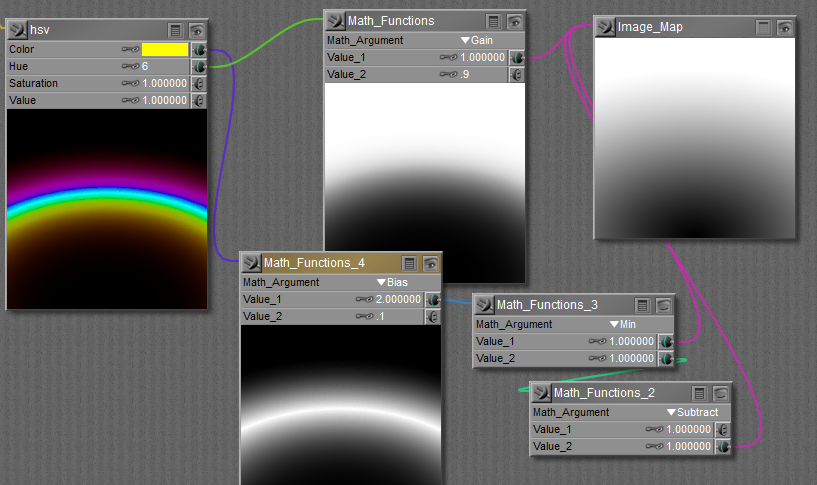The image size is (817, 485).
Task: Toggle Math_Functions_2 inputs panel button
Action: [700, 394]
